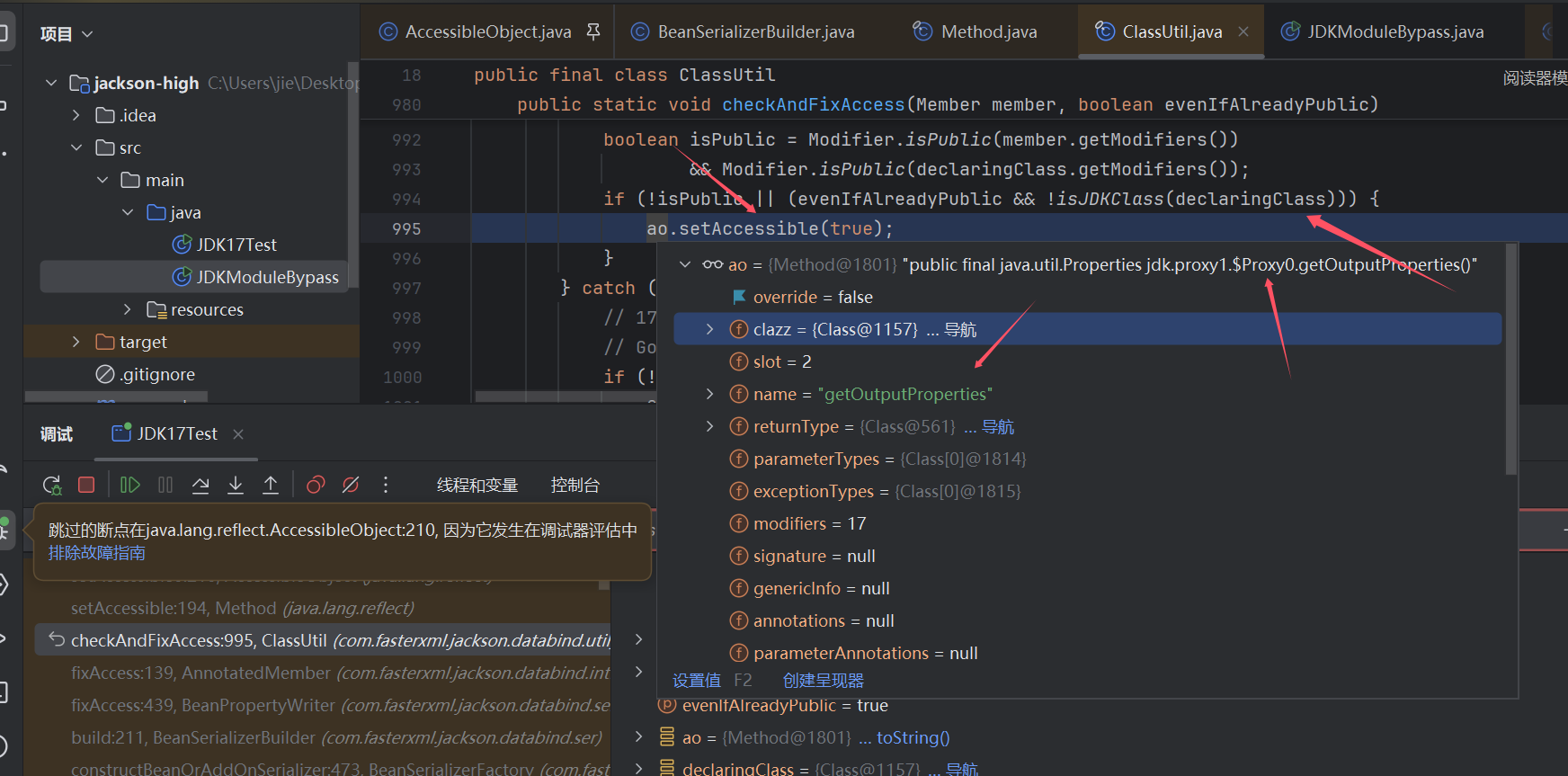Collapse the java source folder
1568x776 pixels.
click(x=128, y=212)
